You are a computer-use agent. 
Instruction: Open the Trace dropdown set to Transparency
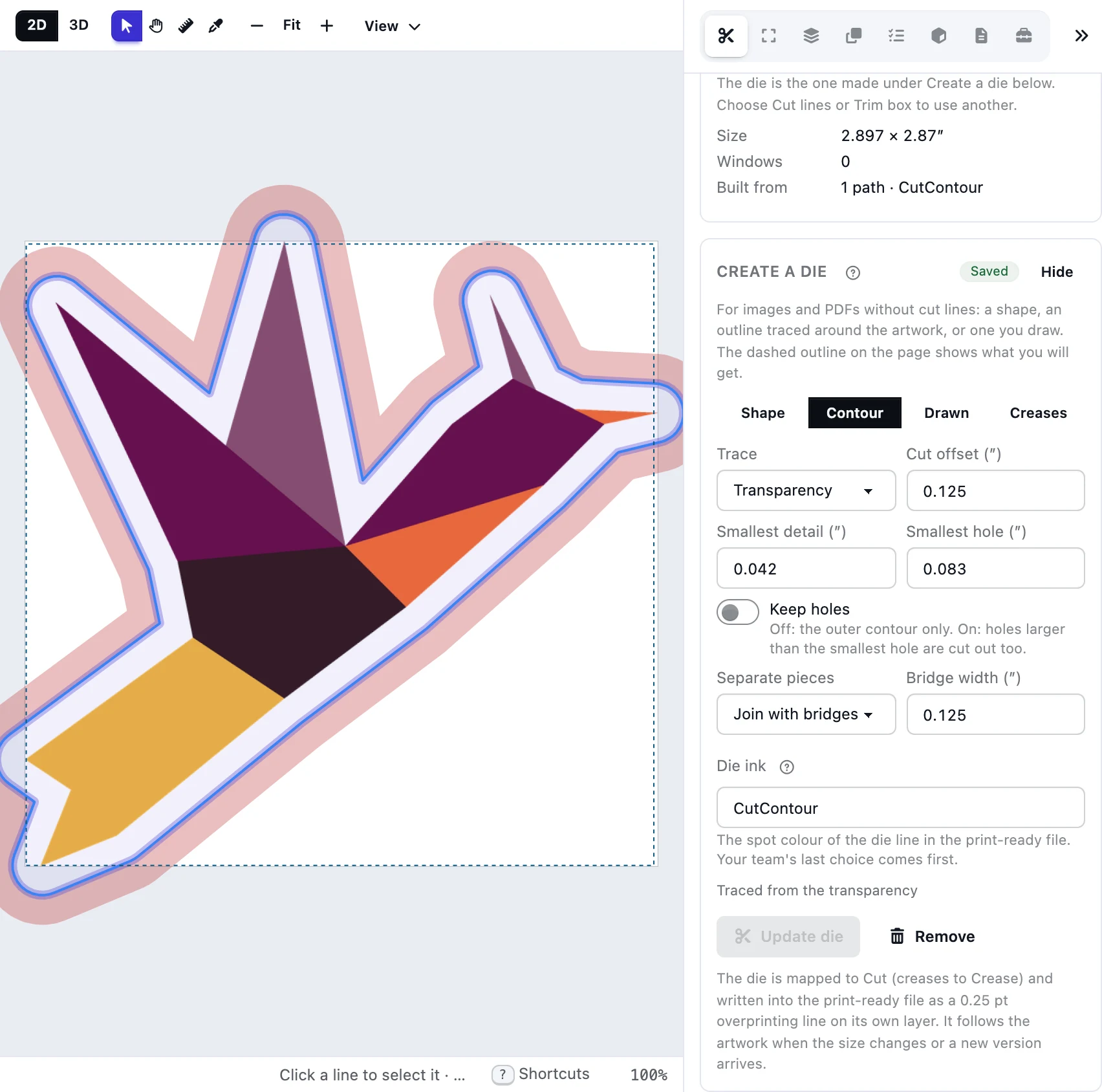point(806,490)
